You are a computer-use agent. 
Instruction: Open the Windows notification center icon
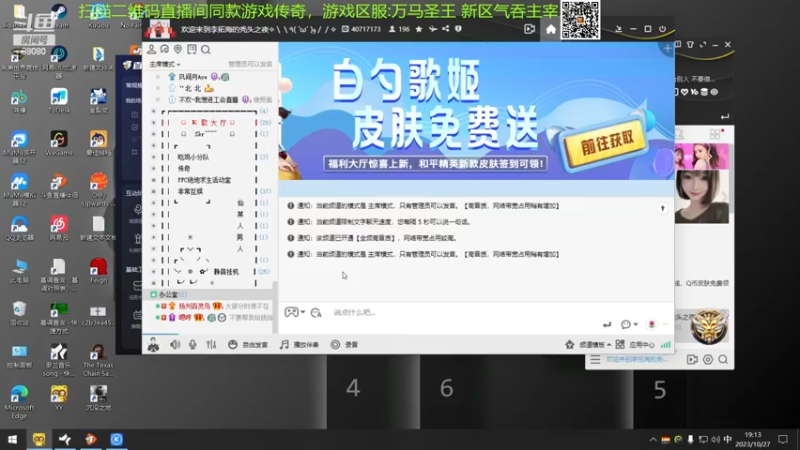(783, 439)
